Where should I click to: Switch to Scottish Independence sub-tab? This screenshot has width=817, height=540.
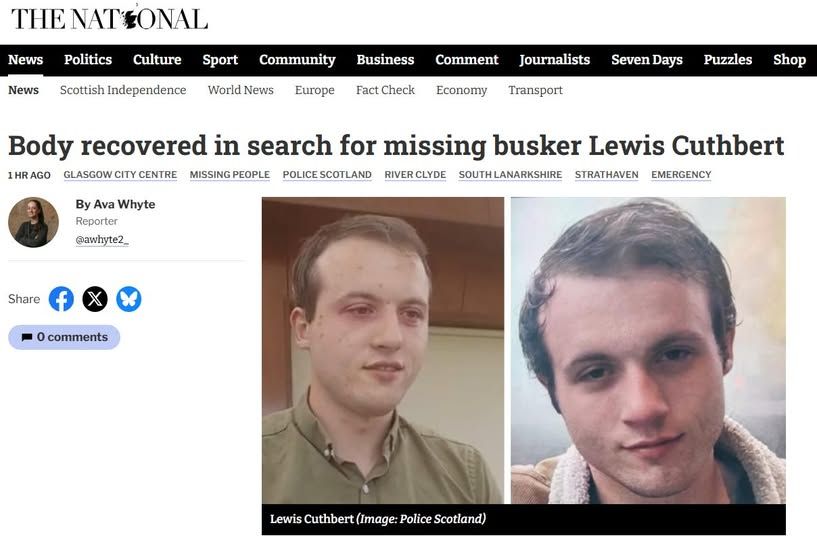click(123, 90)
